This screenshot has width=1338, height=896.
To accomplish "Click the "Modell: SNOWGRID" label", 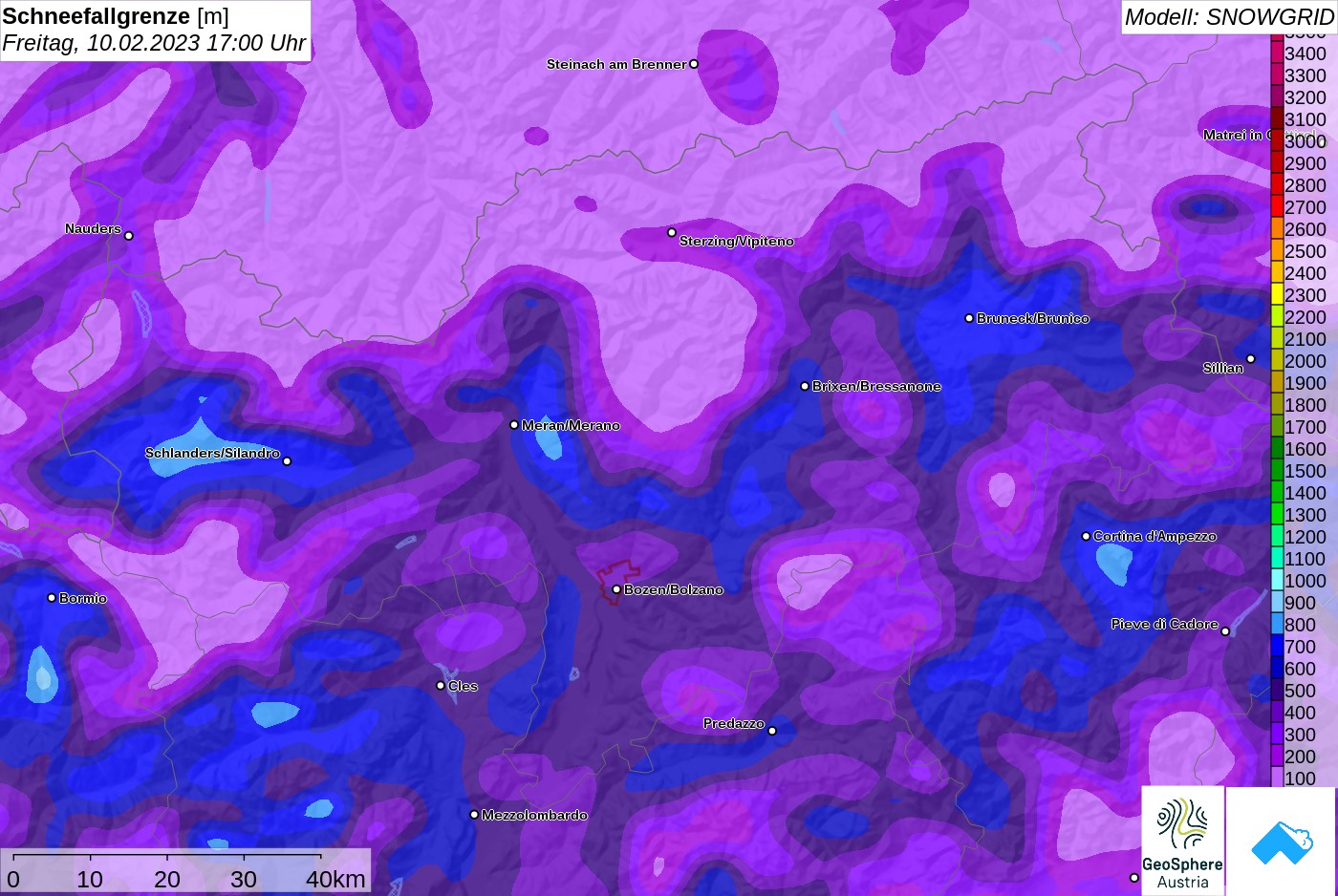I will (1229, 17).
